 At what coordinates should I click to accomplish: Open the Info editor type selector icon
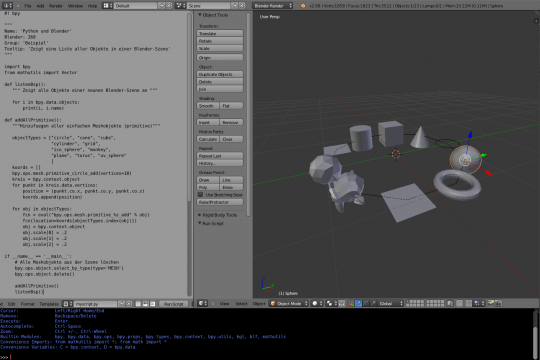click(7, 6)
